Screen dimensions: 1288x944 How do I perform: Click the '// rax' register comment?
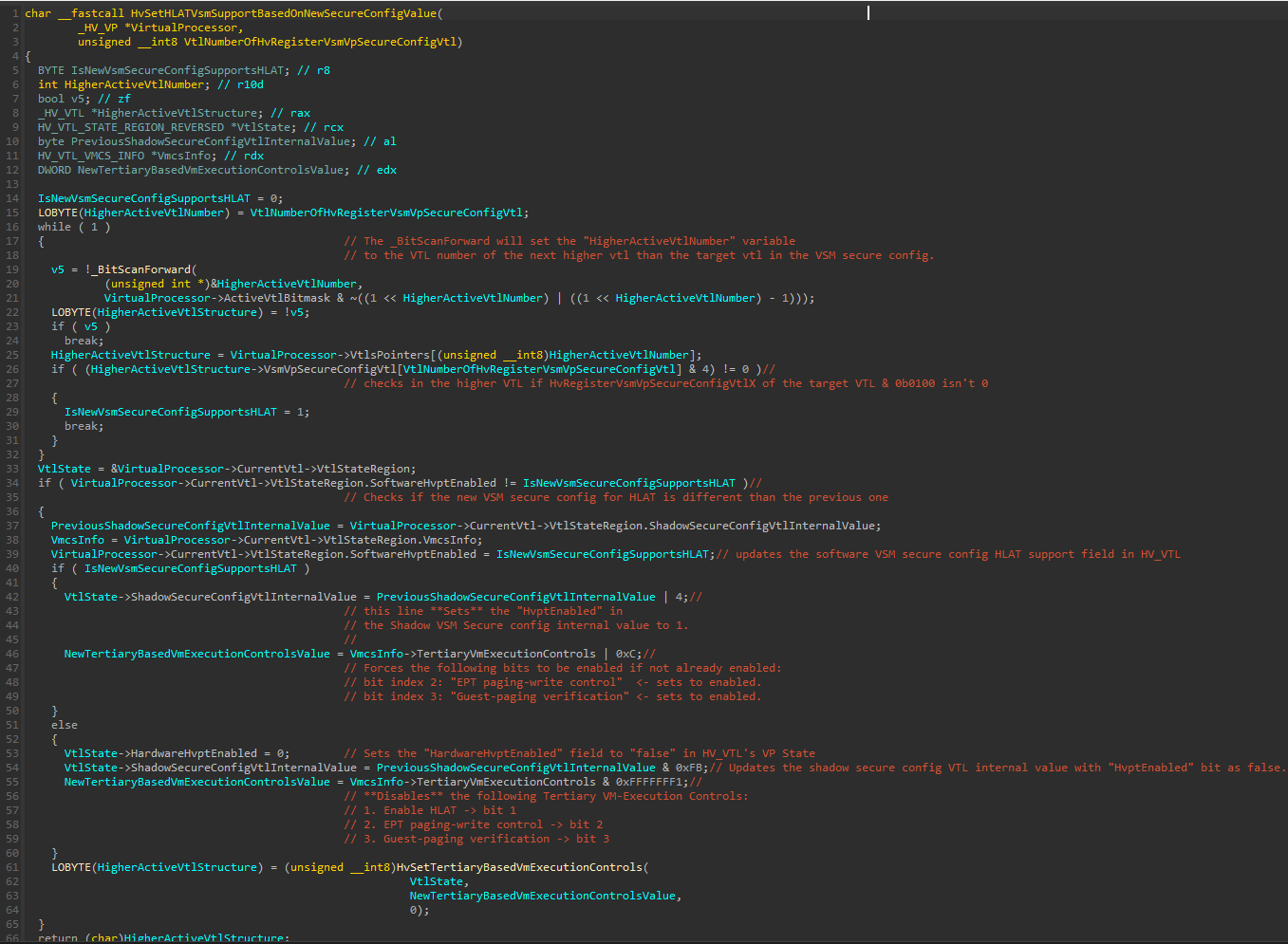tap(290, 113)
